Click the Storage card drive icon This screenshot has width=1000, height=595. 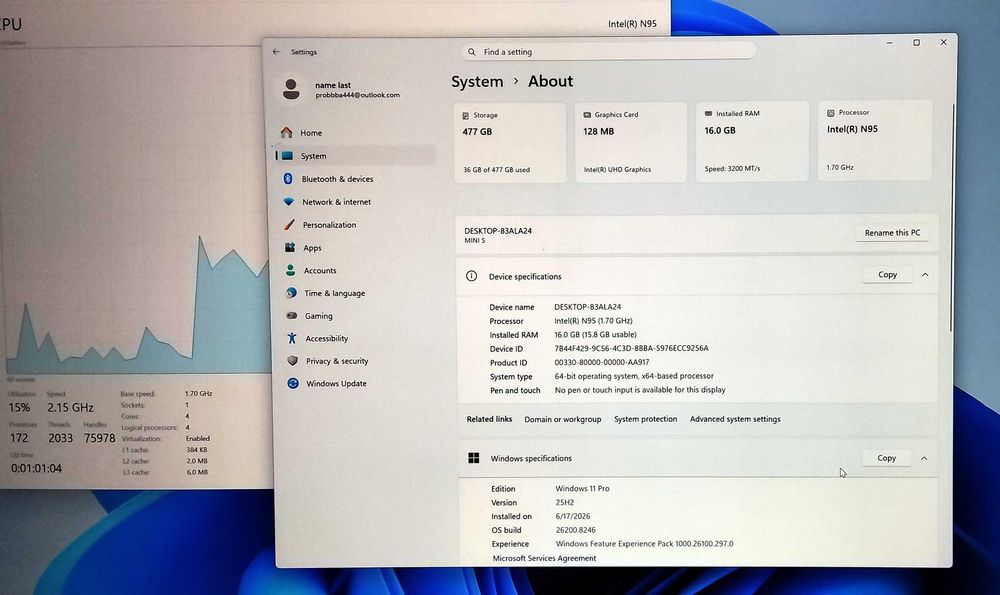[466, 115]
